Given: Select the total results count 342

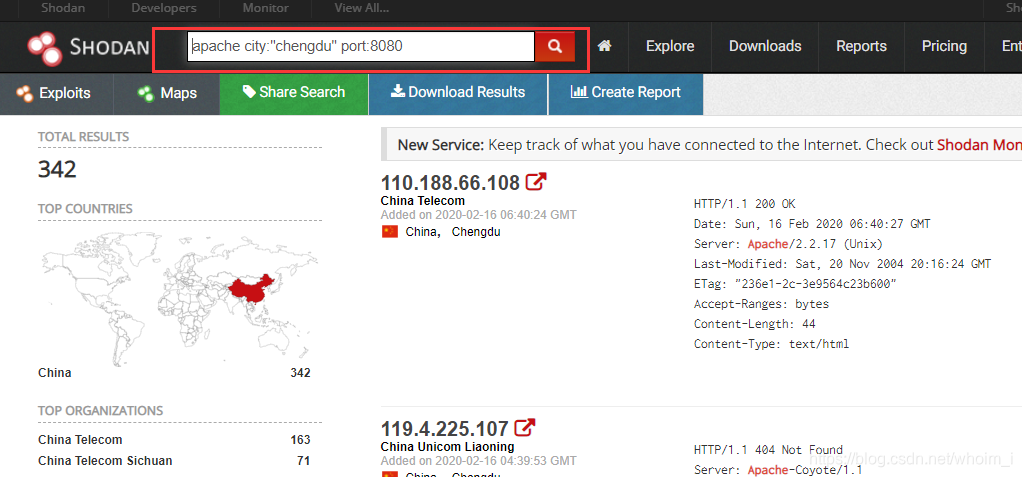Looking at the screenshot, I should 57,169.
